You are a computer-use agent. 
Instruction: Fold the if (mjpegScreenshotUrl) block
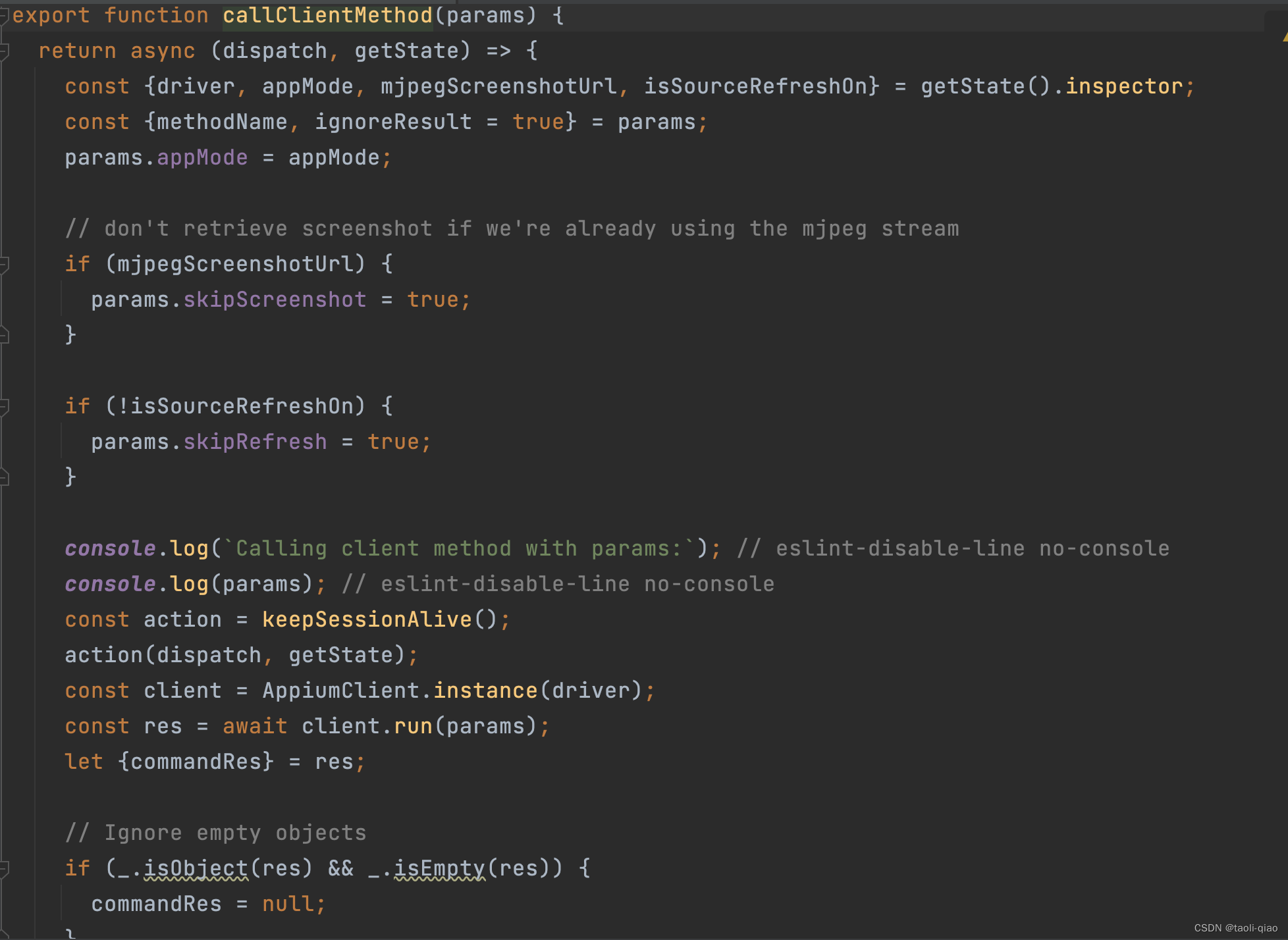pyautogui.click(x=3, y=265)
